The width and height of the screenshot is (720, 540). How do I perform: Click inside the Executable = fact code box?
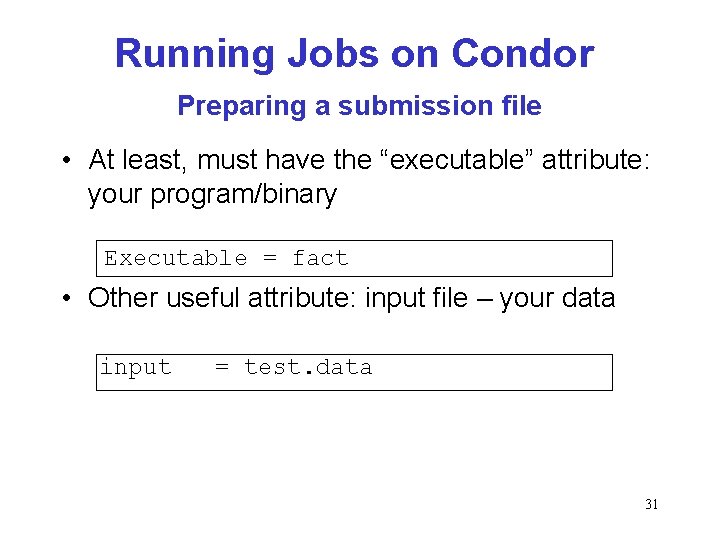click(x=354, y=259)
